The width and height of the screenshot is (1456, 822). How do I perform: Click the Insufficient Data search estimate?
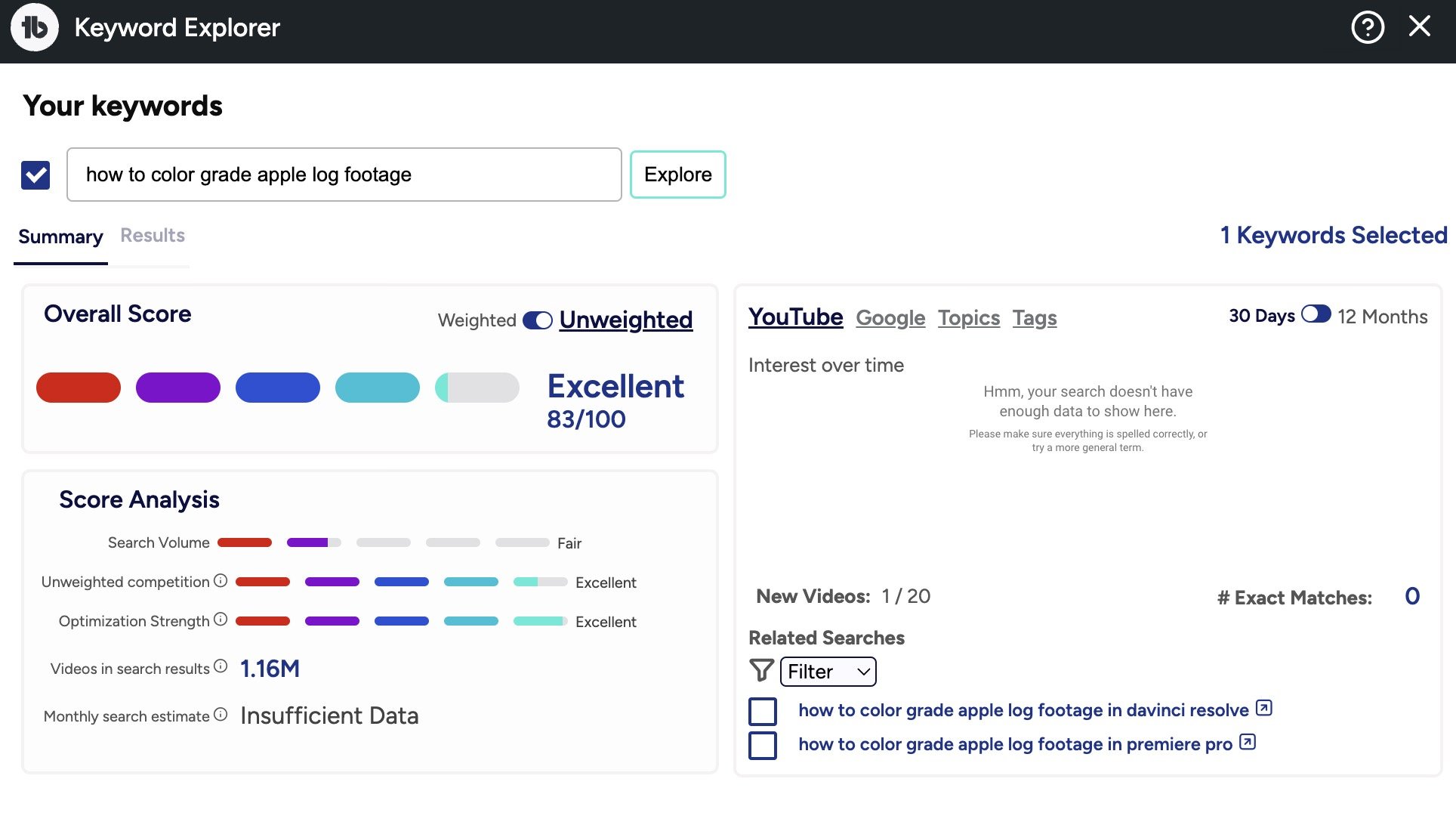329,715
